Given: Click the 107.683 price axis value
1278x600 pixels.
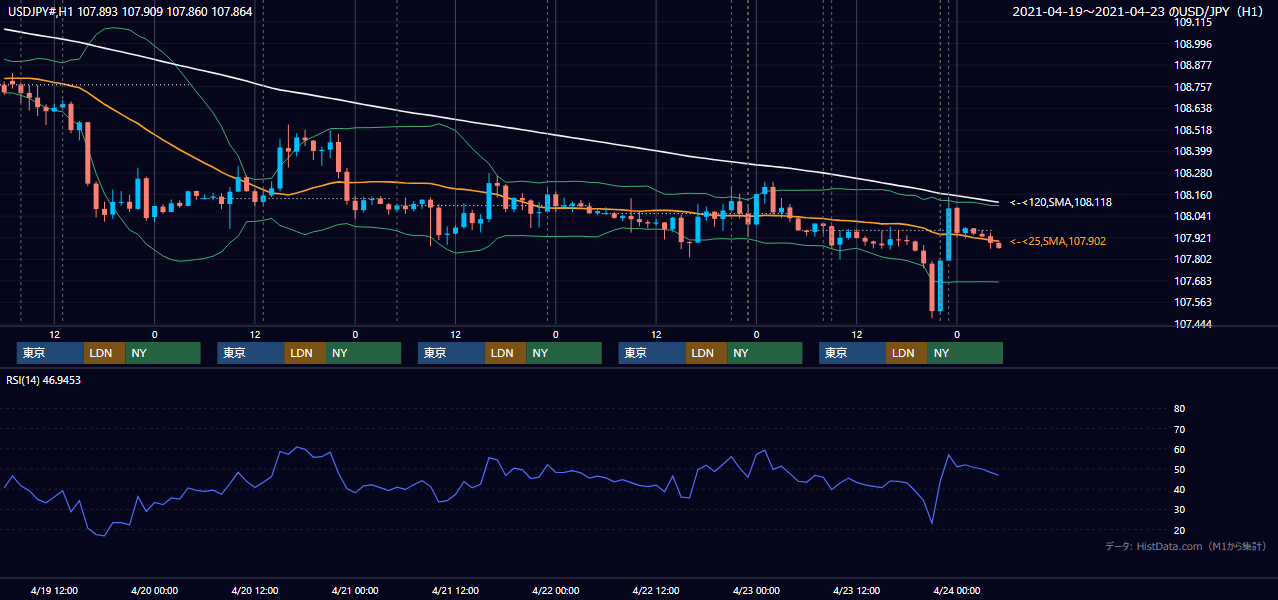Looking at the screenshot, I should point(1193,281).
